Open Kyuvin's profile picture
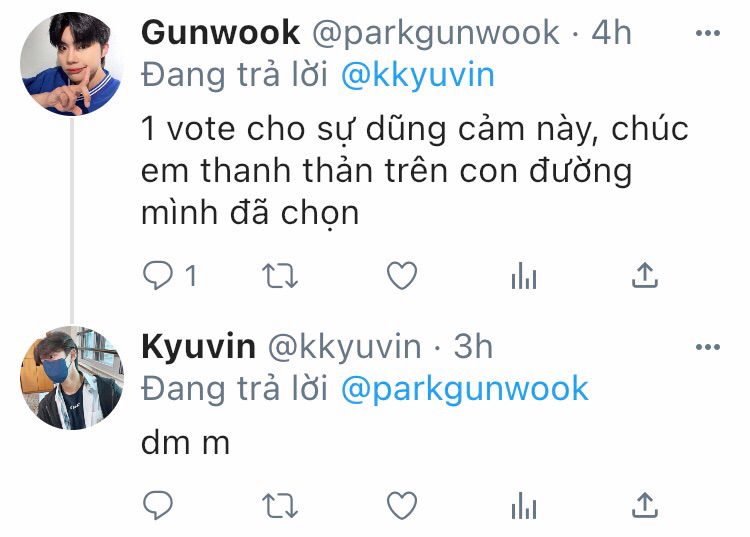 [x=72, y=378]
